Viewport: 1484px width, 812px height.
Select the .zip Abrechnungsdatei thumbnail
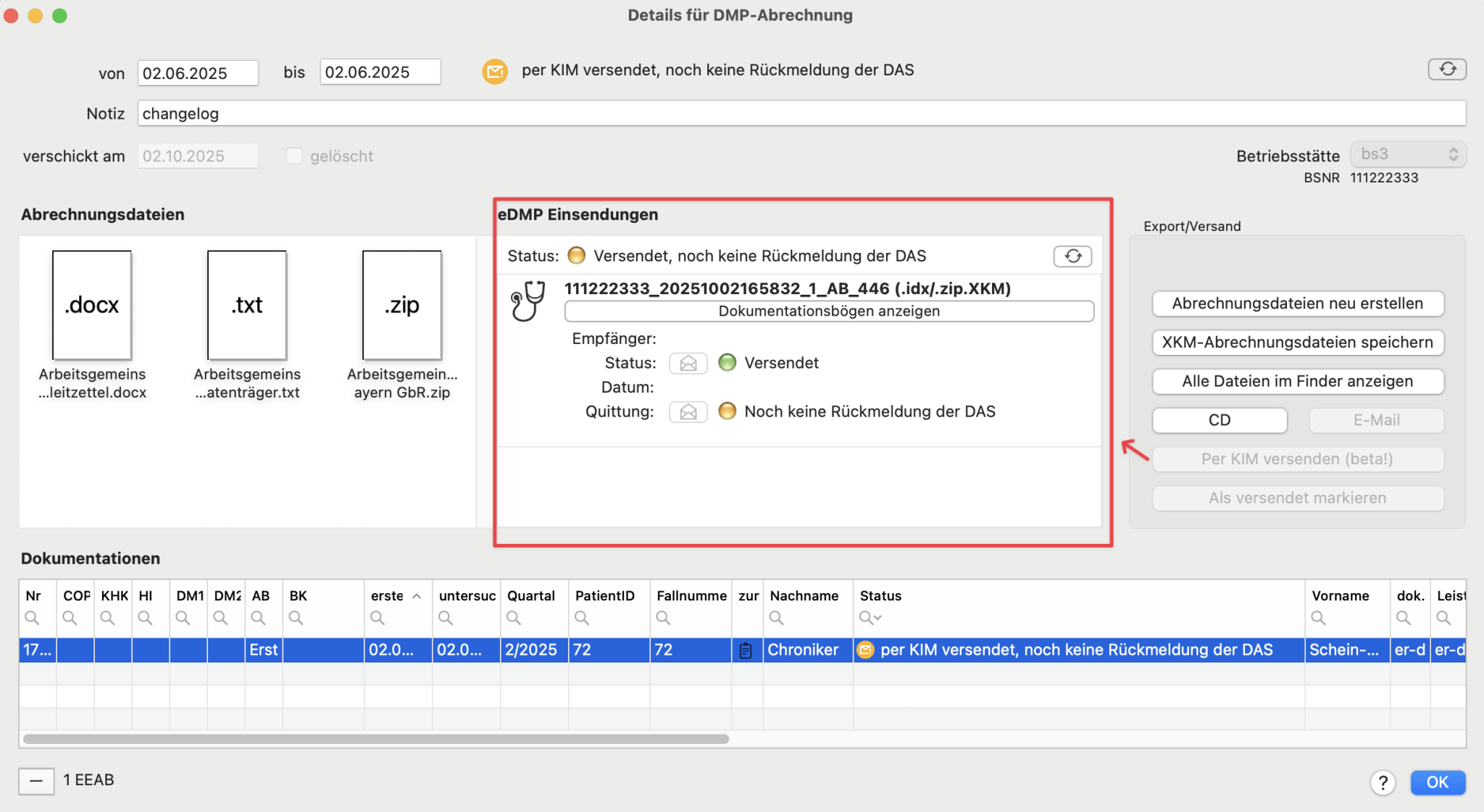[x=402, y=306]
